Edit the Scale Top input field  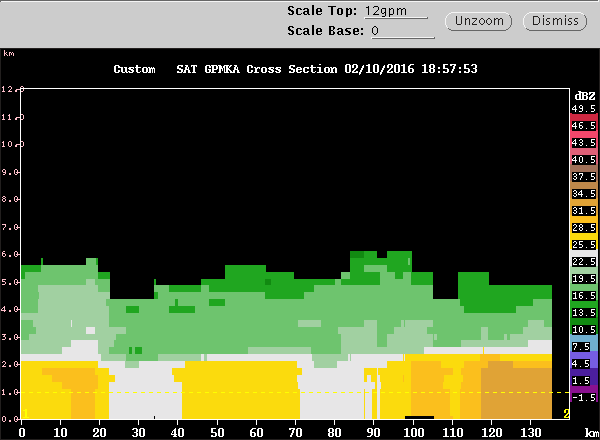[x=396, y=12]
